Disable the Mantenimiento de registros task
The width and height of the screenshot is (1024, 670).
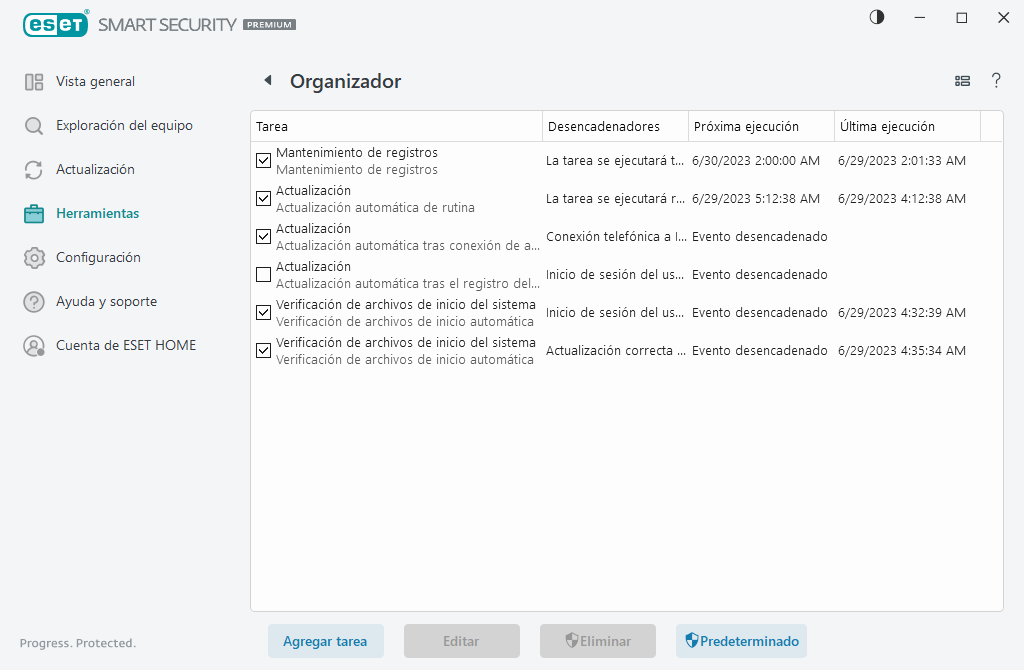tap(263, 160)
